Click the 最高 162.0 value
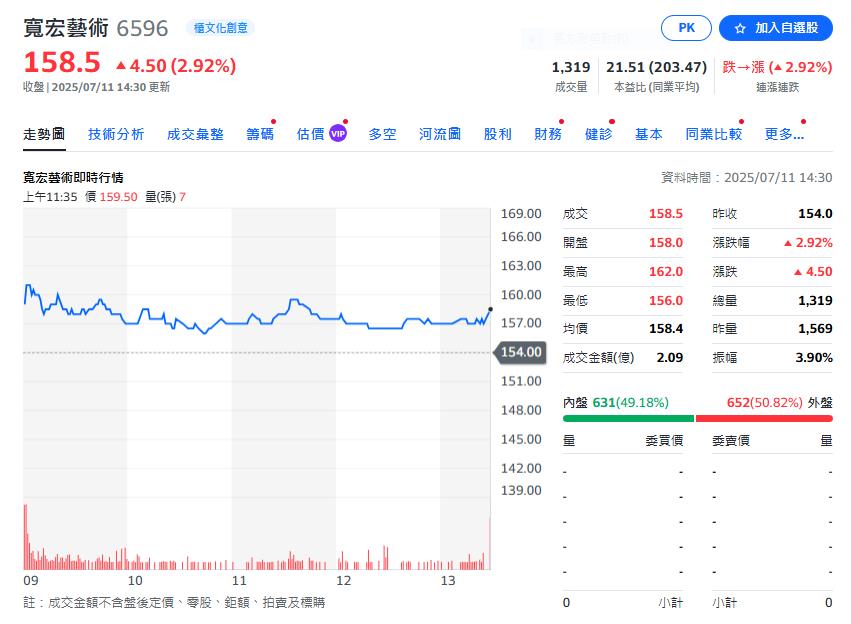 pos(666,271)
